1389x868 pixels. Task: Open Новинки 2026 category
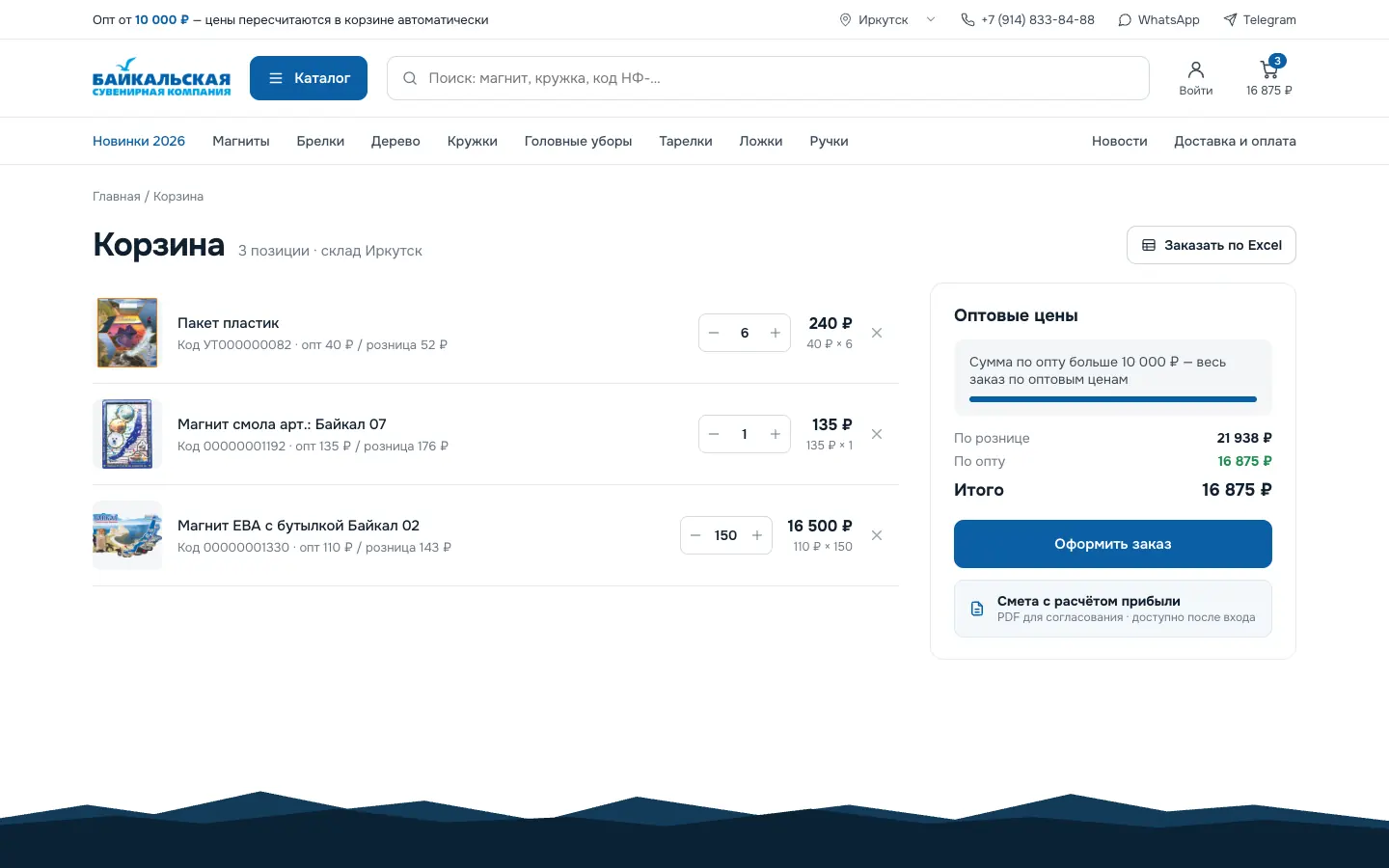click(x=139, y=141)
